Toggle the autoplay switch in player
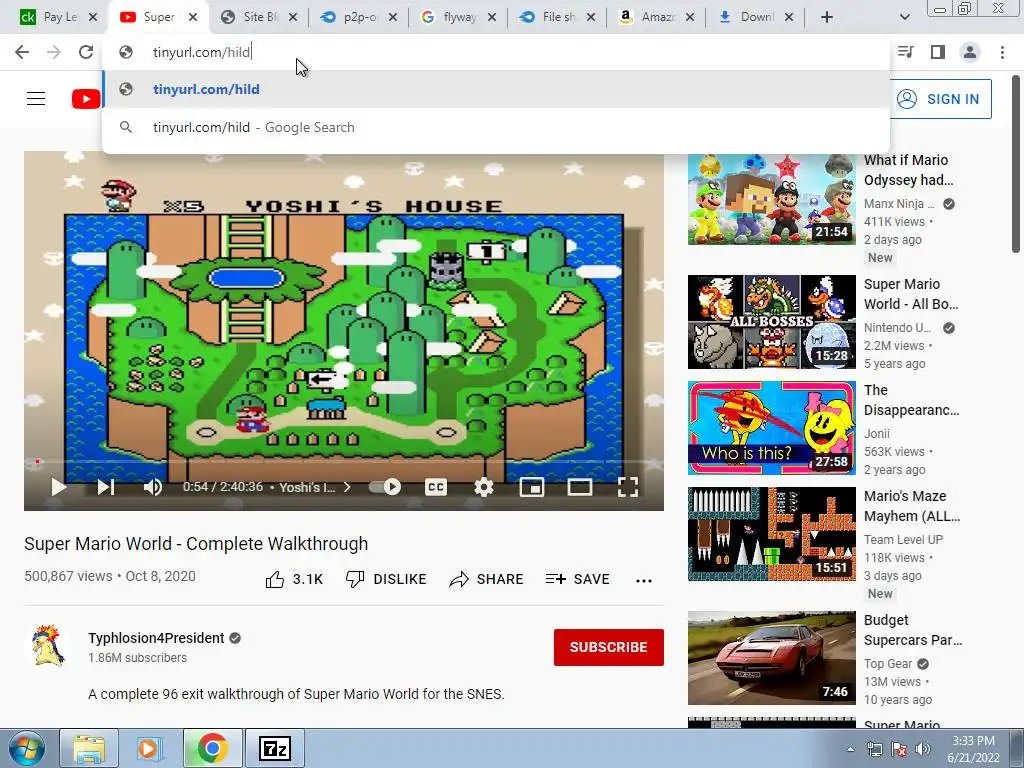Image resolution: width=1024 pixels, height=768 pixels. coord(385,487)
